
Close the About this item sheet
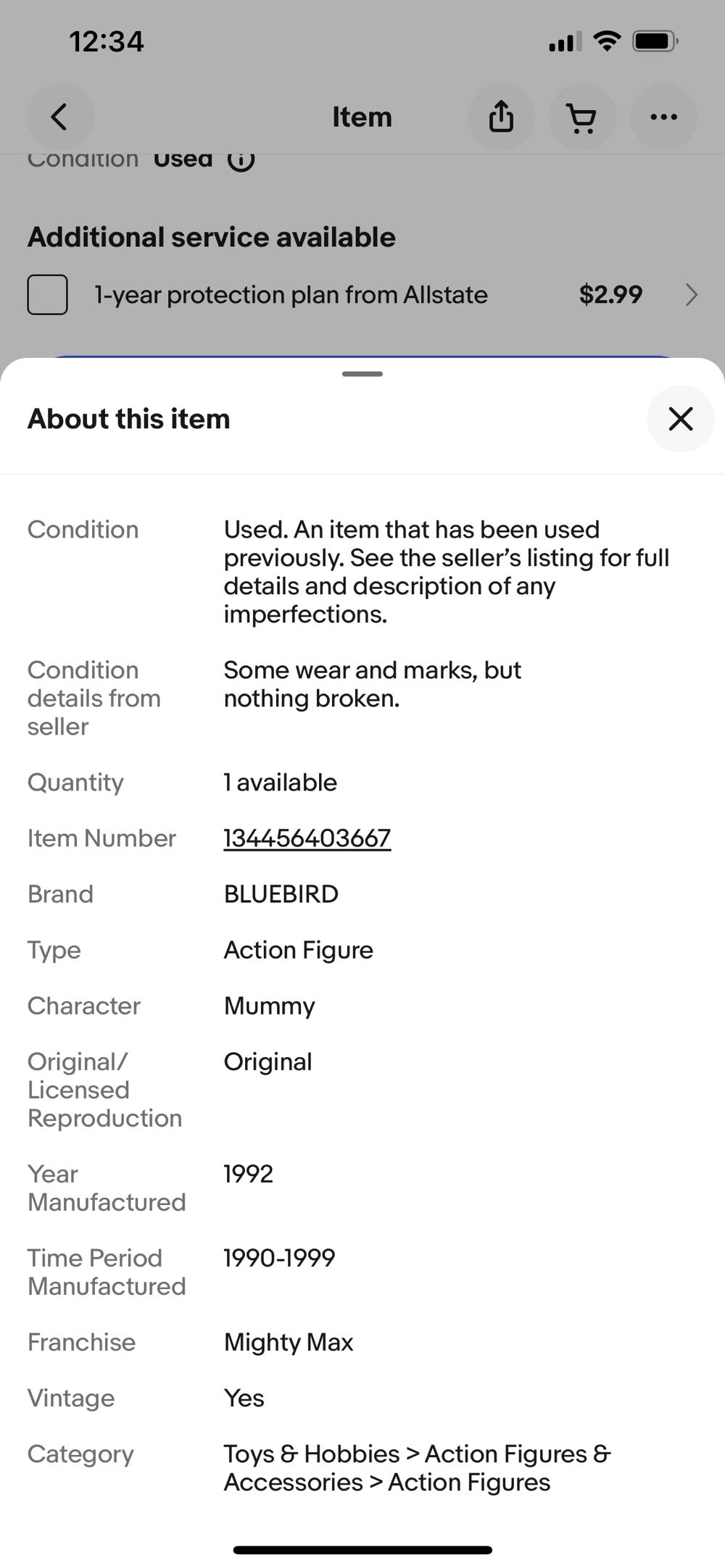[x=680, y=419]
